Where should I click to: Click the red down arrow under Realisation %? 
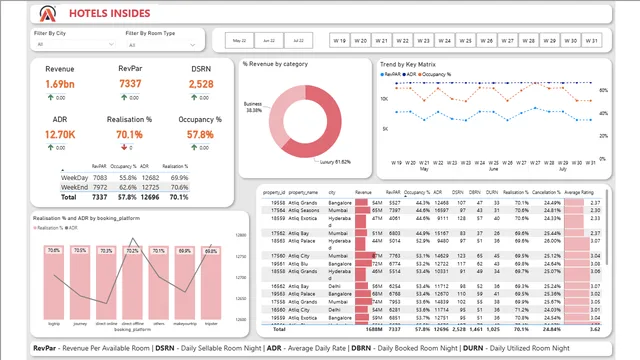(124, 147)
